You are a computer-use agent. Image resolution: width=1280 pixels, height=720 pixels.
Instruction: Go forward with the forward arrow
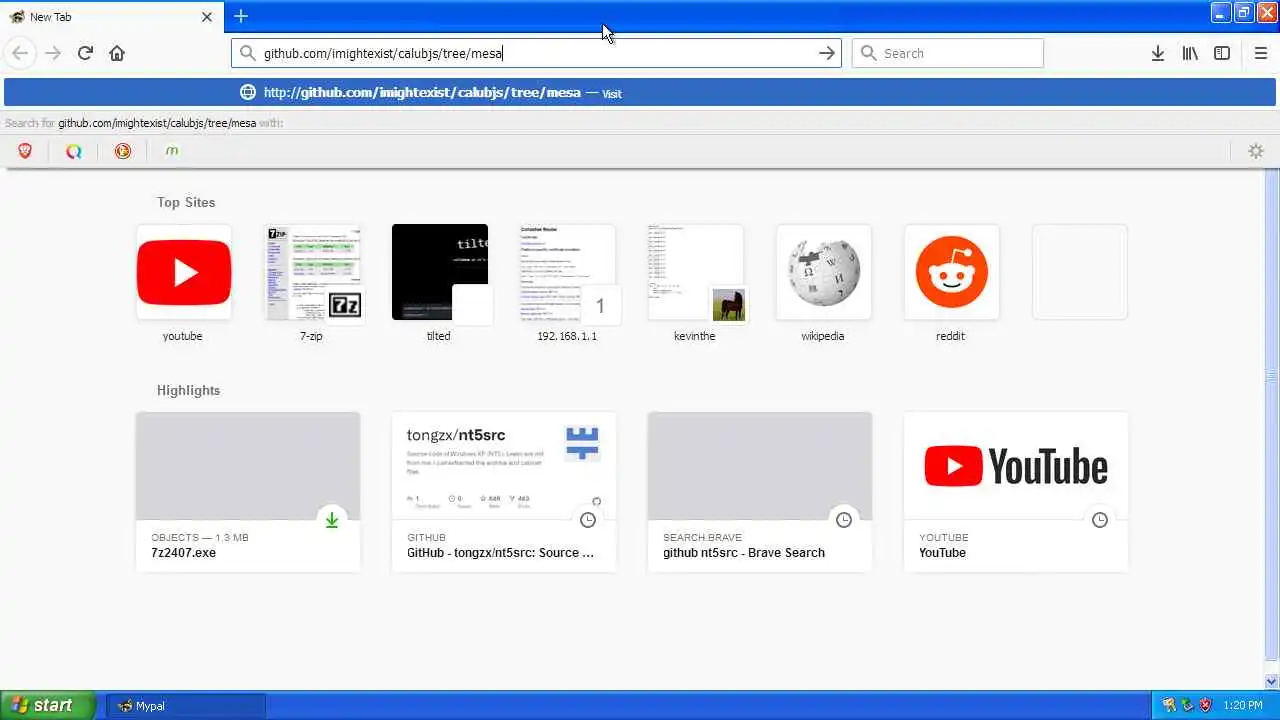(53, 53)
